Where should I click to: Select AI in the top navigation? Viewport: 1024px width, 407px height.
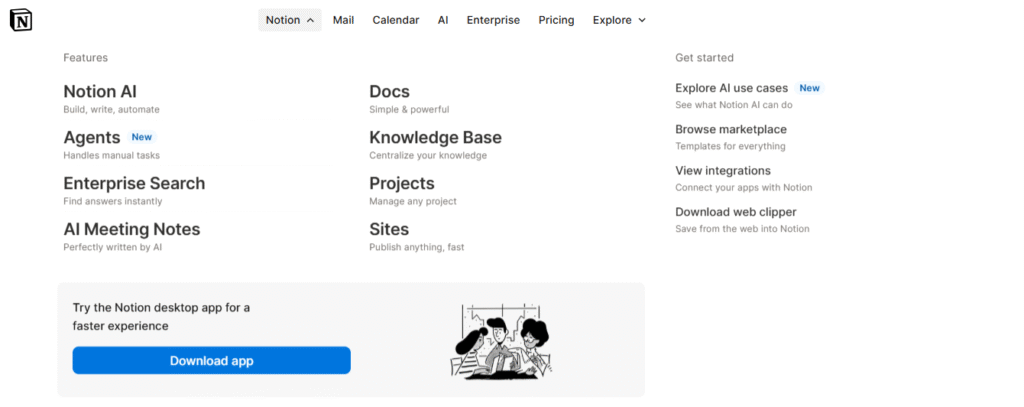(x=443, y=20)
